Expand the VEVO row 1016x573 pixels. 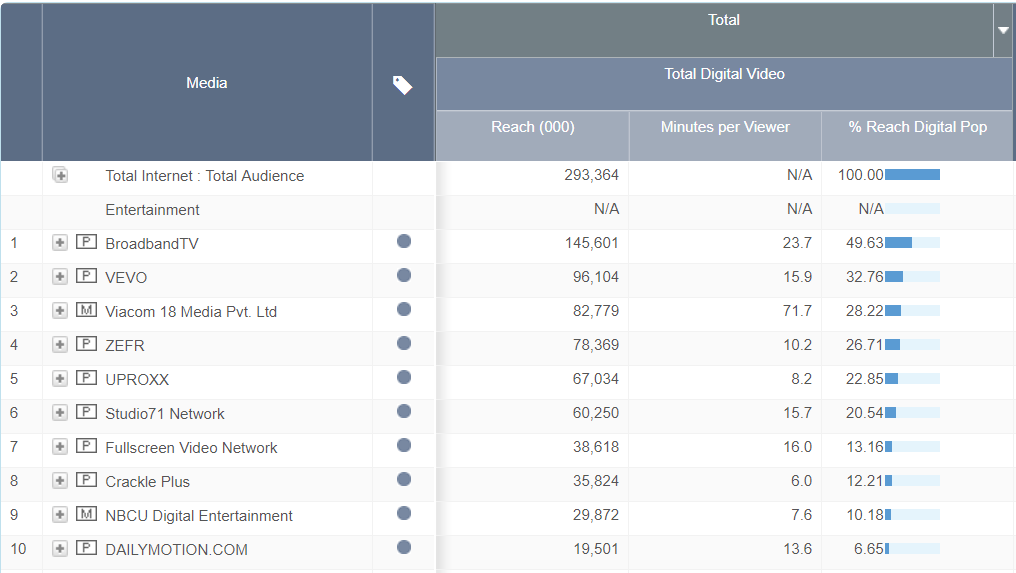pos(60,277)
